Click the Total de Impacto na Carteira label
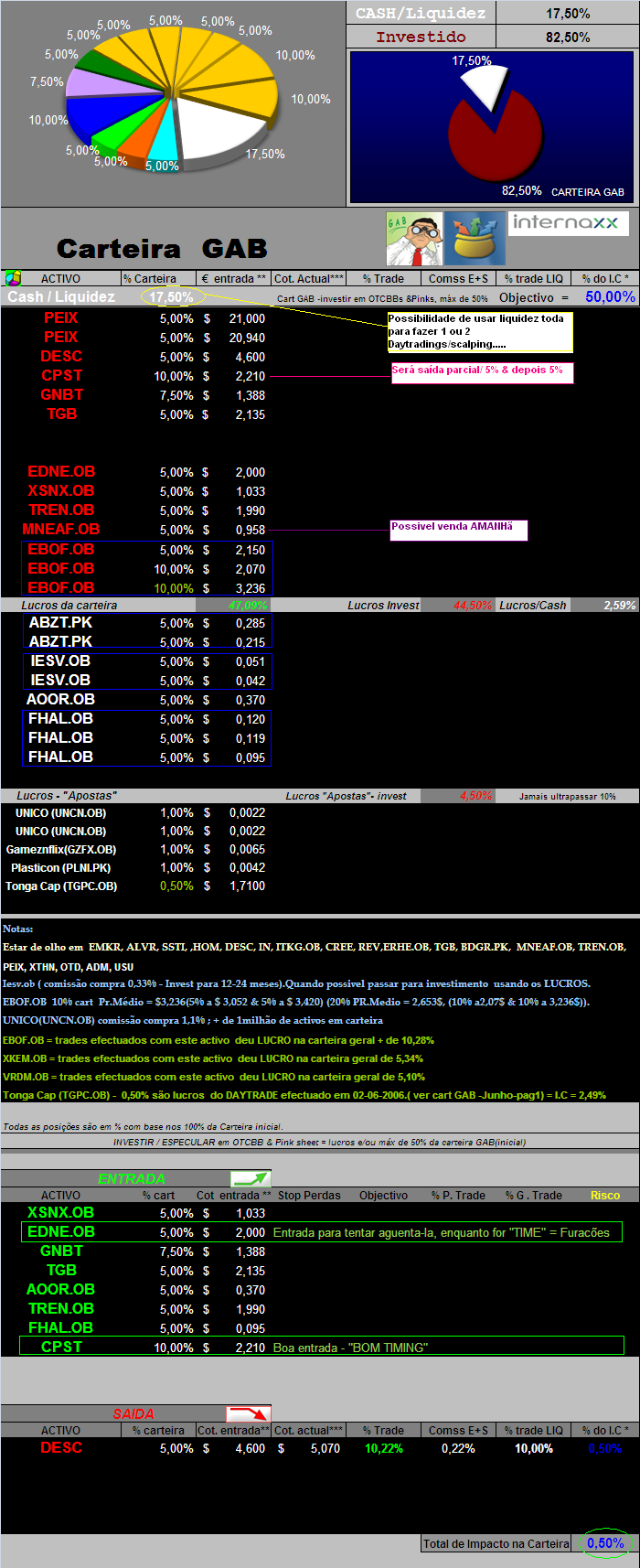The image size is (640, 1568). pyautogui.click(x=496, y=1543)
